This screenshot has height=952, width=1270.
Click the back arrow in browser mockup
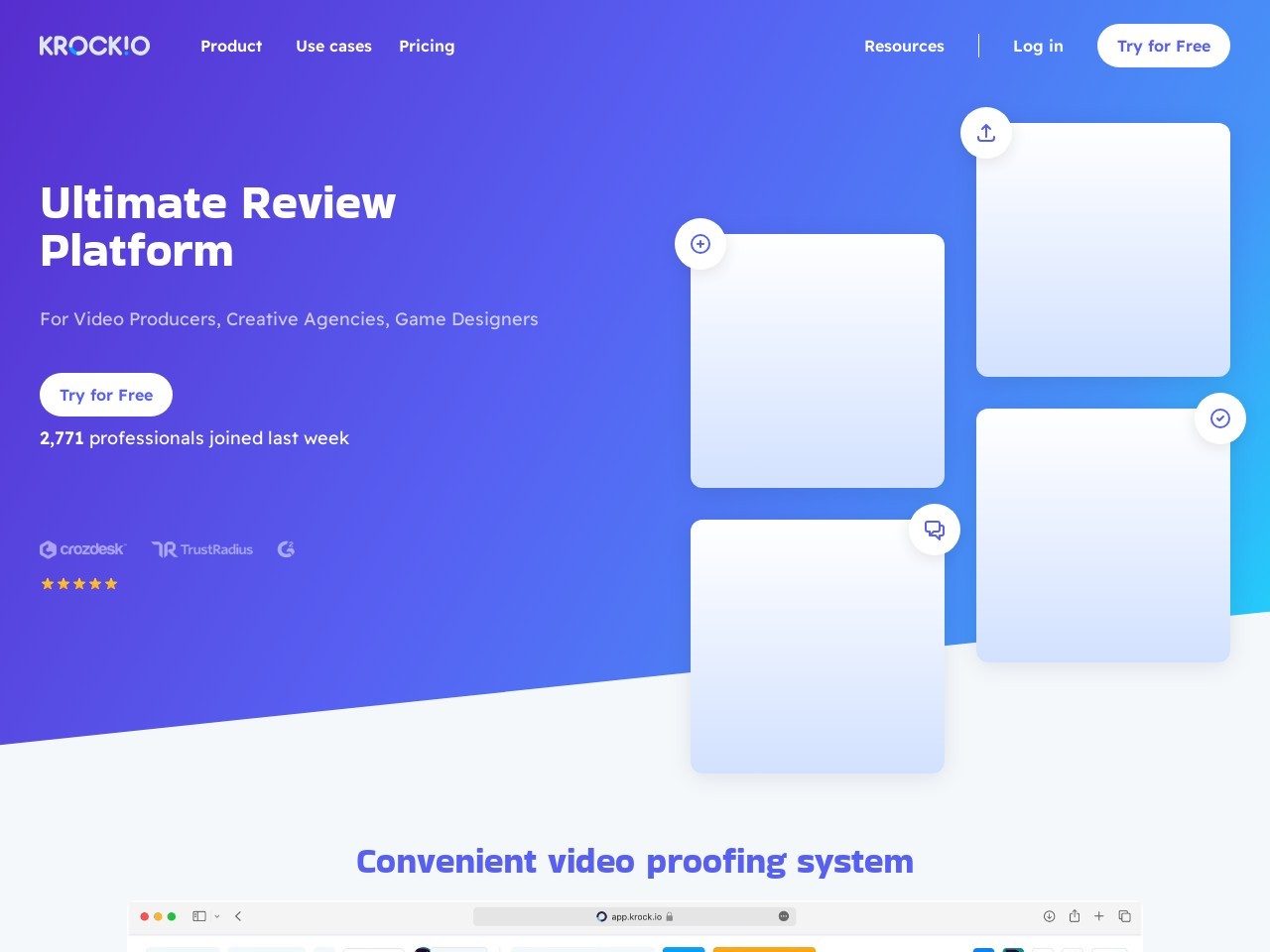click(238, 916)
